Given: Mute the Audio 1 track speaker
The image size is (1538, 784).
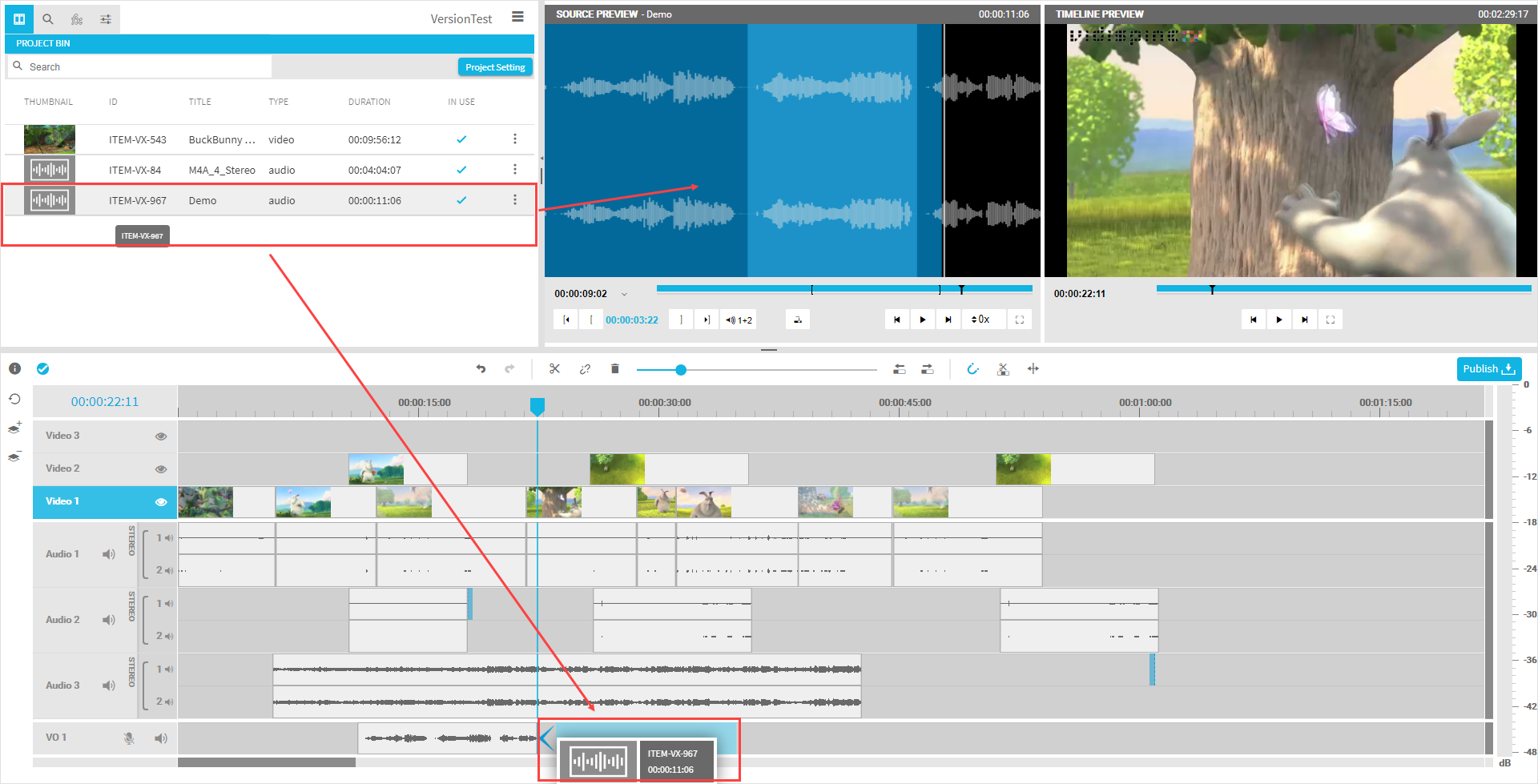Looking at the screenshot, I should pos(109,554).
